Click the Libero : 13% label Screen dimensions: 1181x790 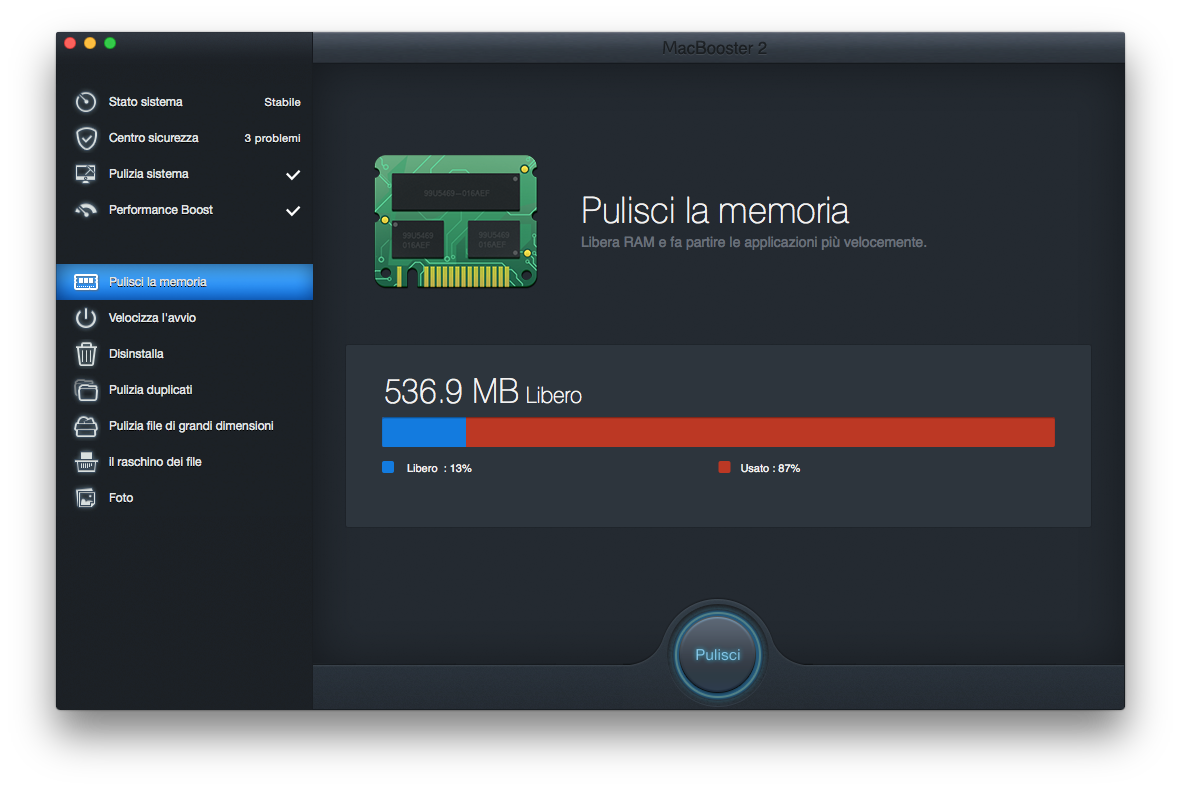439,468
